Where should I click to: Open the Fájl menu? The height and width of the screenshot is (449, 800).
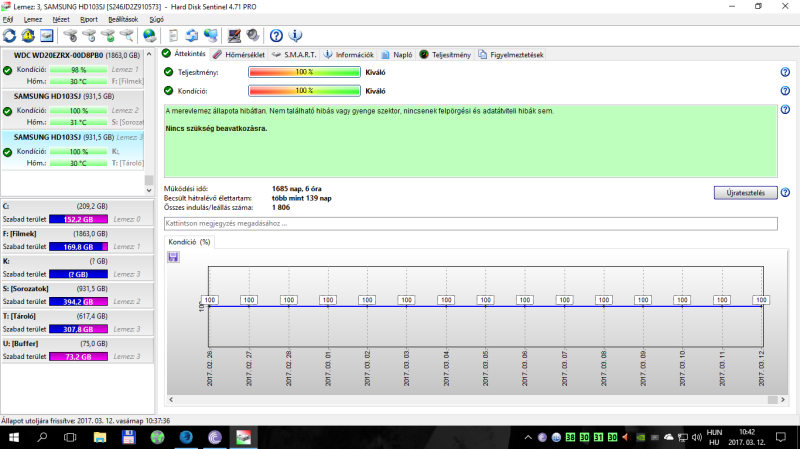click(x=8, y=19)
